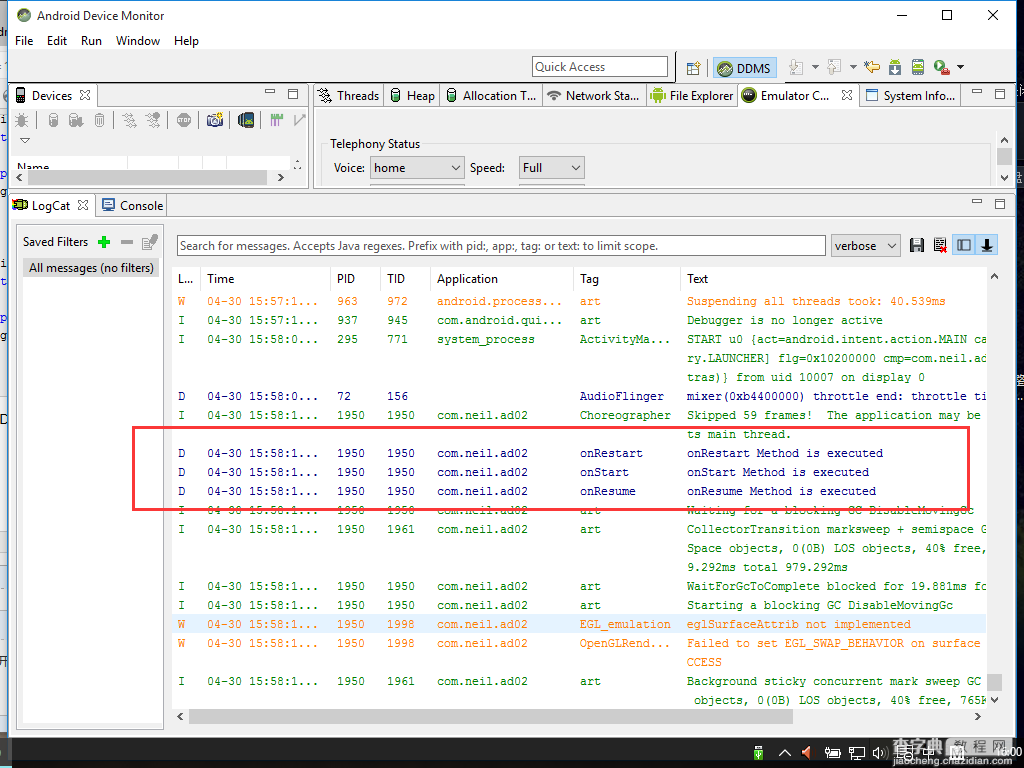Screen dimensions: 1024x768
Task: Click the LogCat horizontal scrollbar
Action: pos(491,716)
